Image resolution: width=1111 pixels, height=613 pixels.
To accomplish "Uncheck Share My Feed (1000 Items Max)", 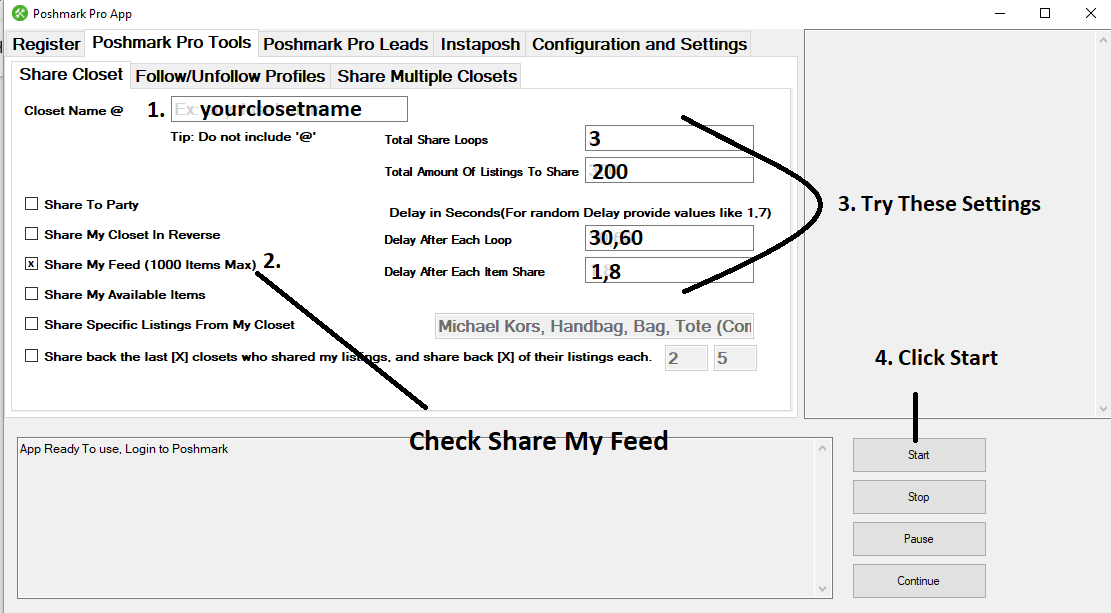I will pyautogui.click(x=31, y=264).
